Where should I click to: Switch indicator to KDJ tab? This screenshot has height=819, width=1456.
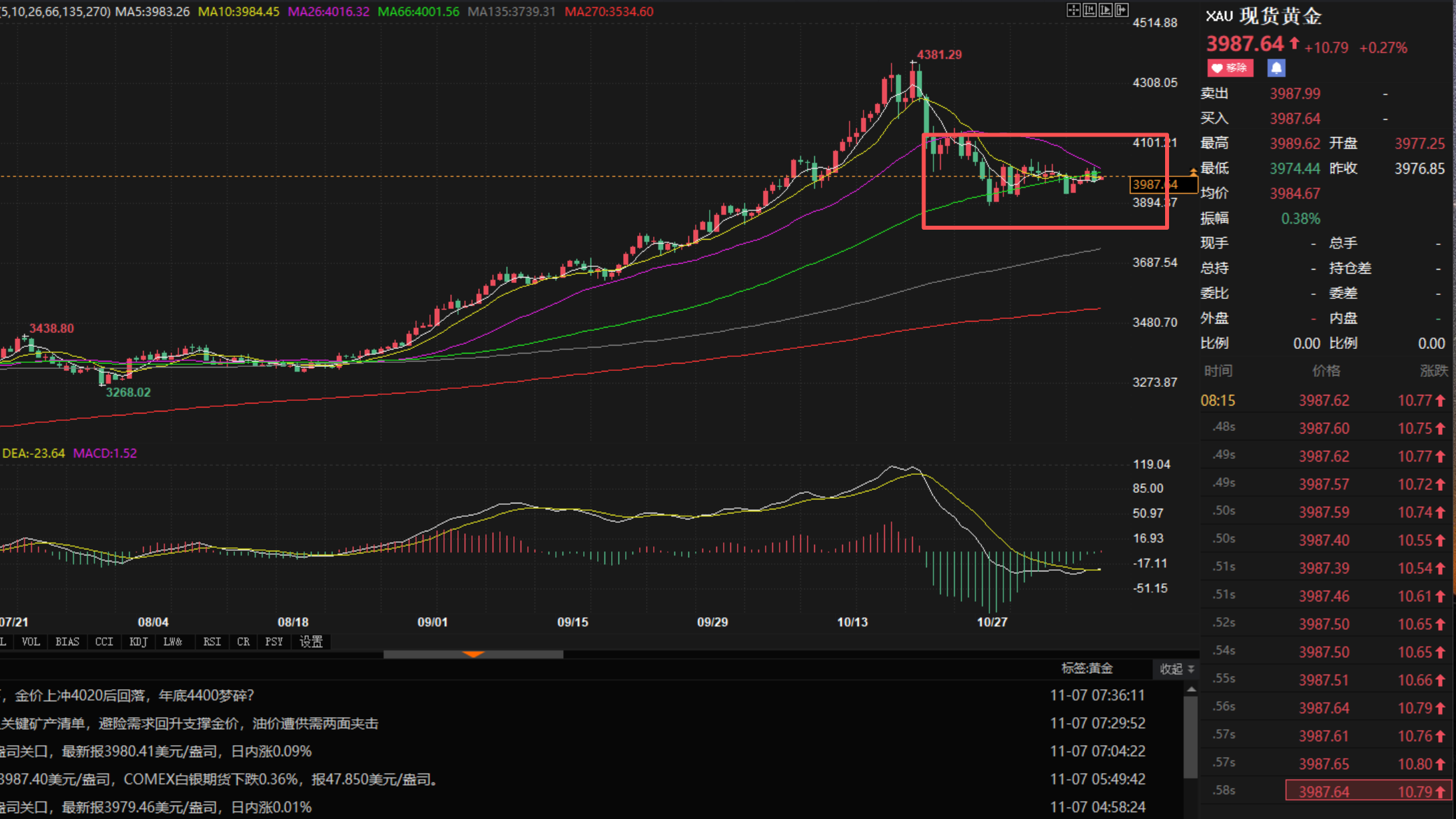point(138,642)
